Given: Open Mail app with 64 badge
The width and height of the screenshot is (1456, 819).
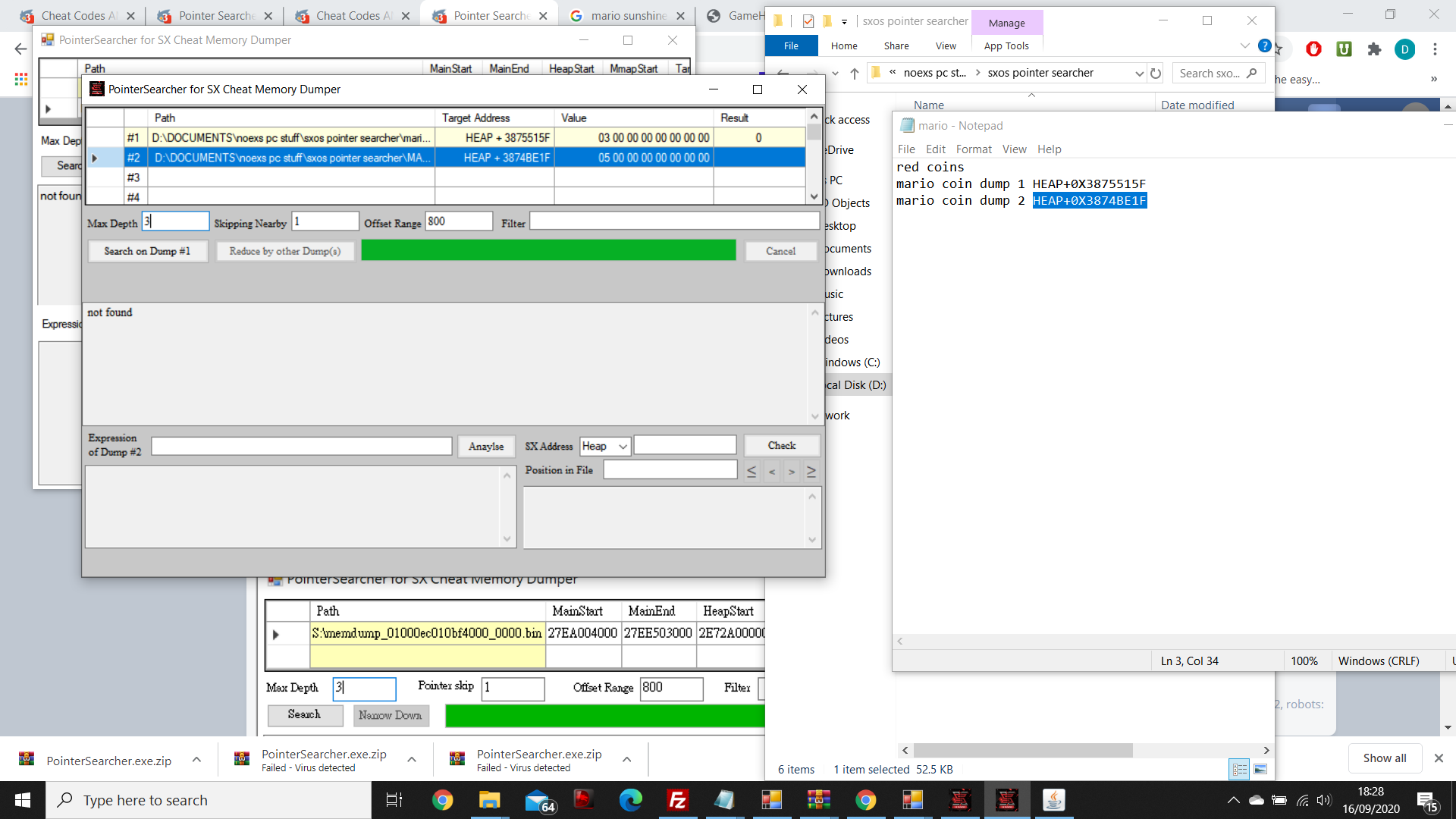Looking at the screenshot, I should pos(539,800).
